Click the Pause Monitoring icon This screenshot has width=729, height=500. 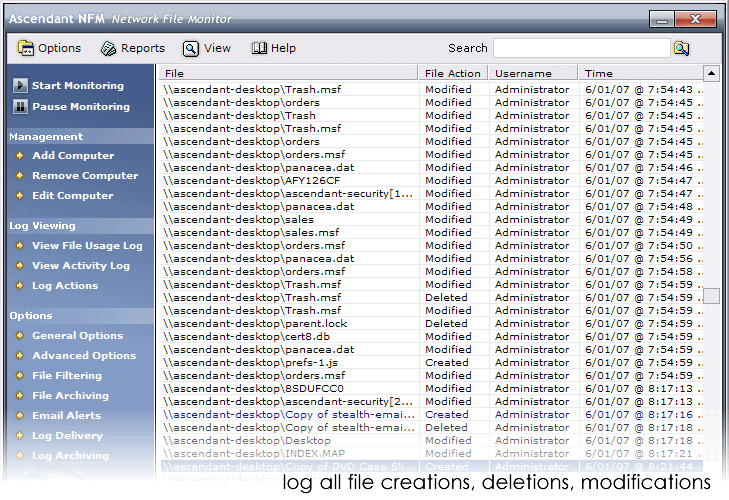tap(19, 107)
